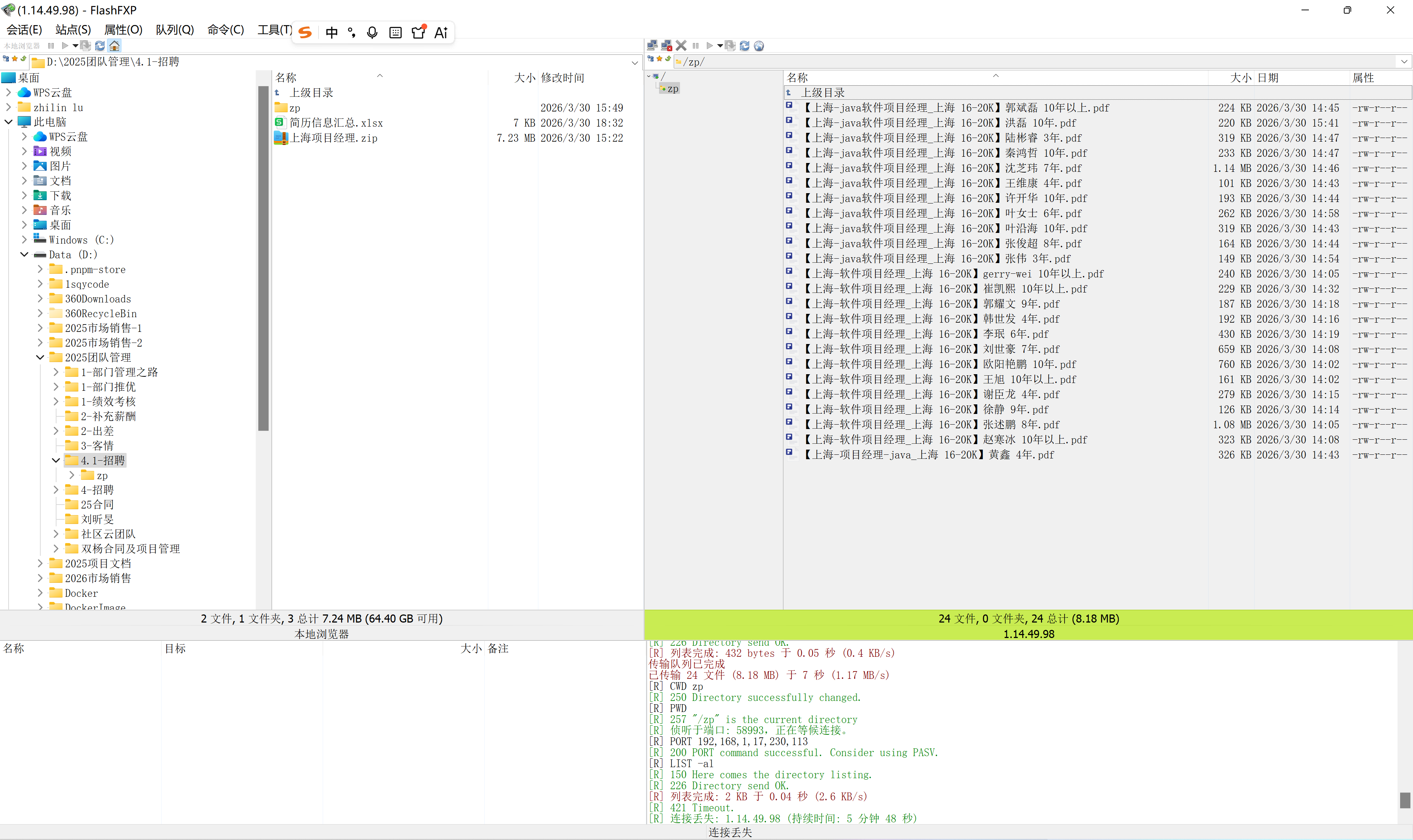Image resolution: width=1413 pixels, height=840 pixels.
Task: Click the Sogou voice input microphone icon
Action: 372,32
